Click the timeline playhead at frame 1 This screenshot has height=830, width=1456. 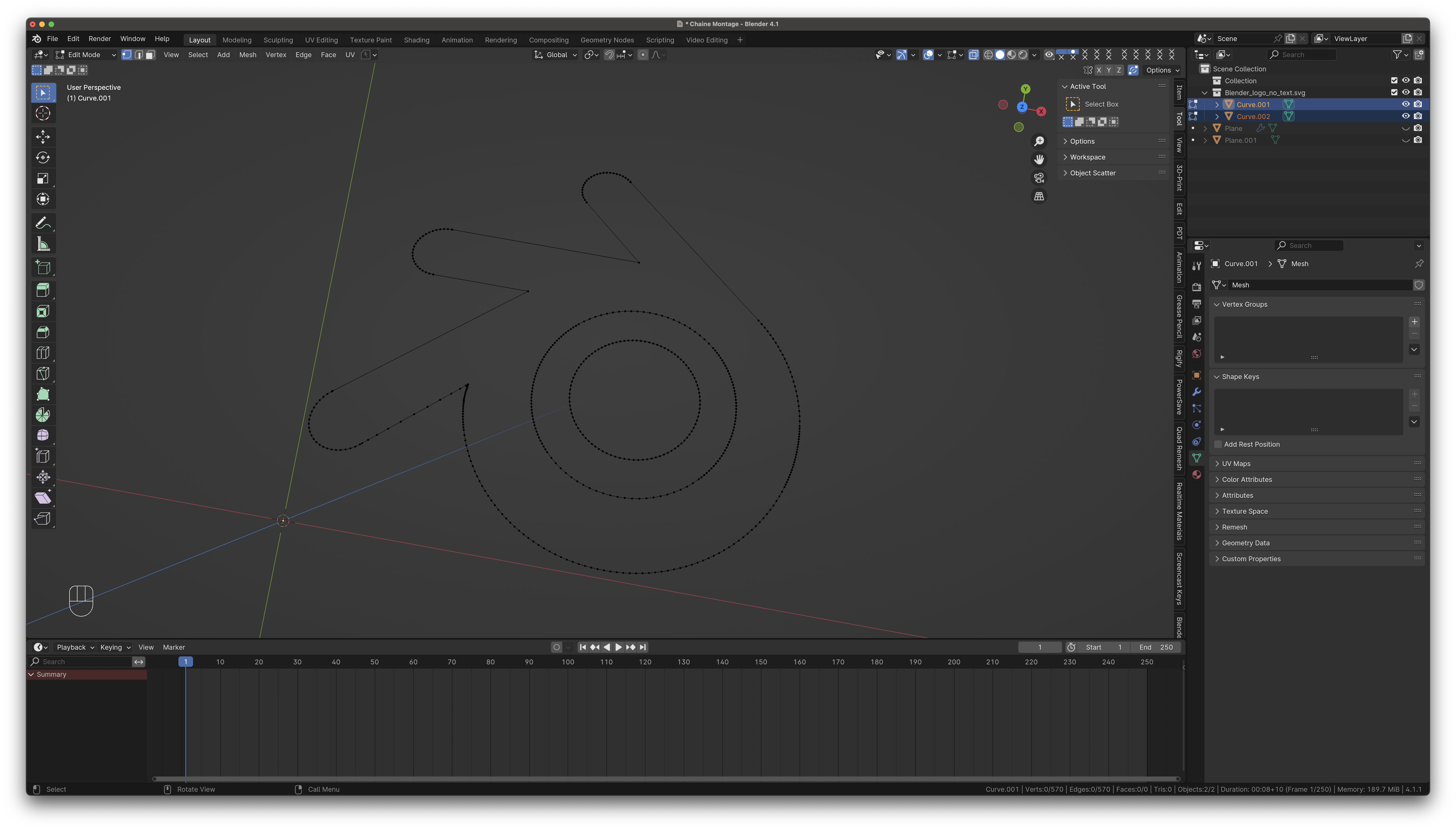click(185, 662)
